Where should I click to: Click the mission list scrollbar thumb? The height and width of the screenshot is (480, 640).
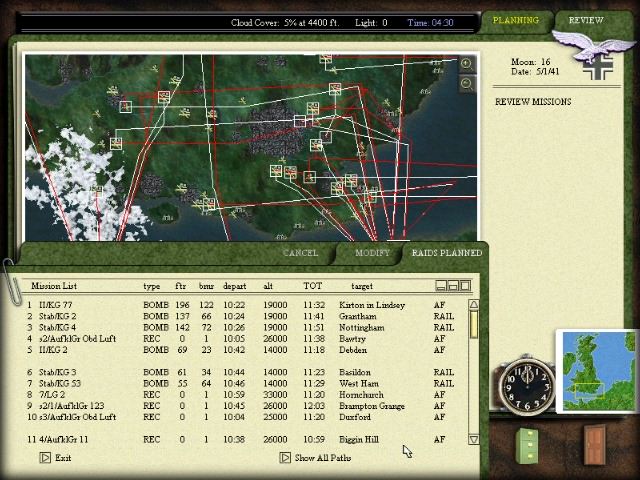pos(473,324)
